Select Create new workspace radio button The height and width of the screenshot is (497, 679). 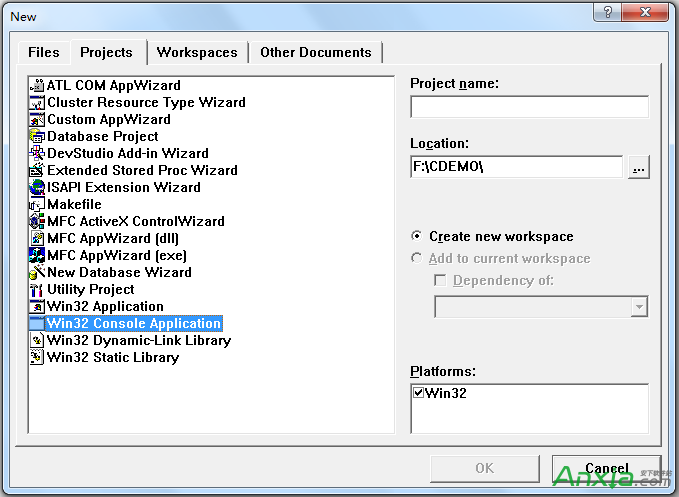tap(416, 236)
